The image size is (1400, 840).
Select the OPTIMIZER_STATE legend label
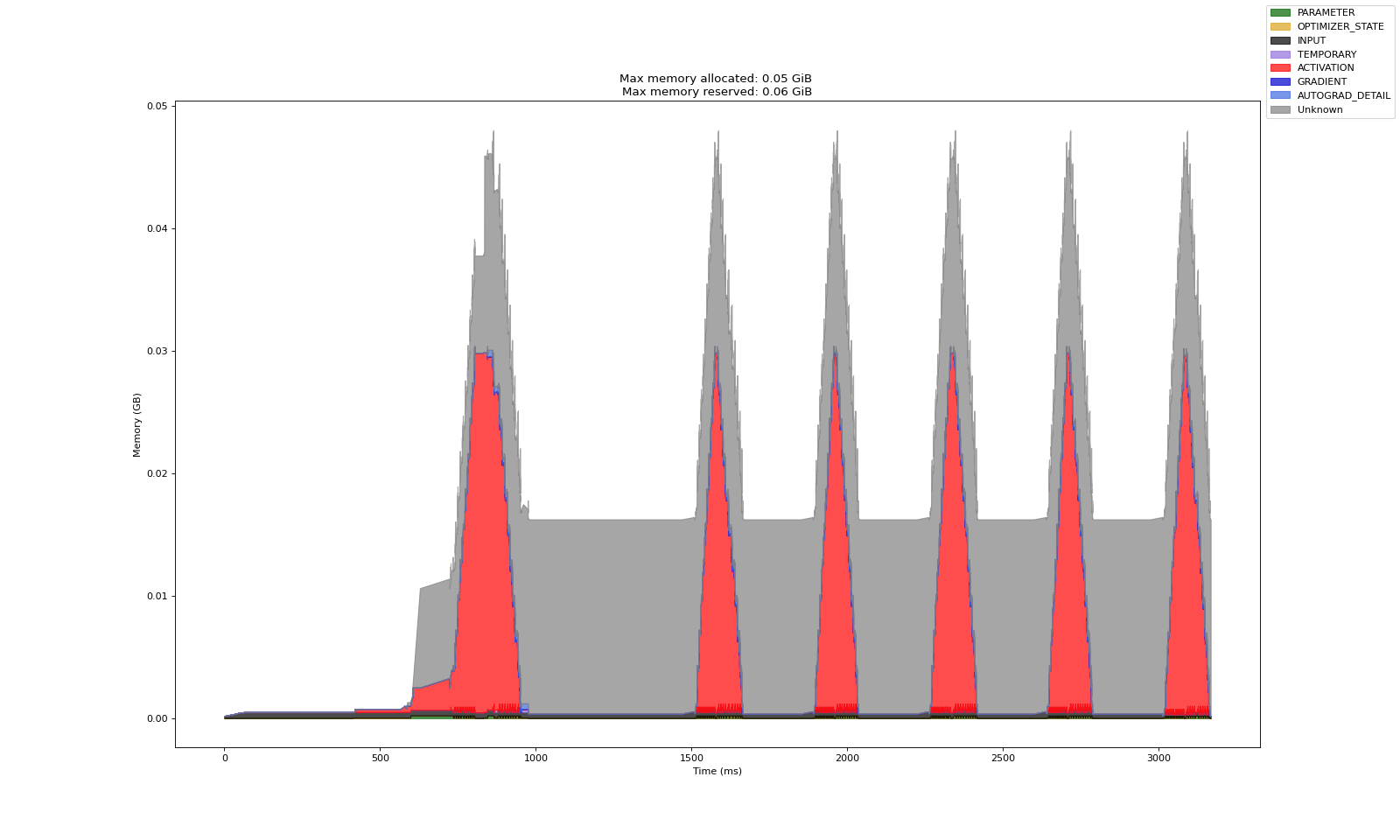tap(1340, 26)
